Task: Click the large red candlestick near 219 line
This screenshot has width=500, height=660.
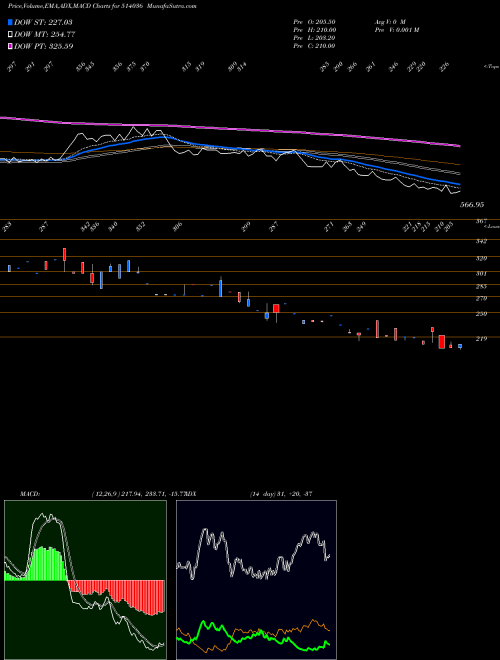Action: tap(441, 342)
